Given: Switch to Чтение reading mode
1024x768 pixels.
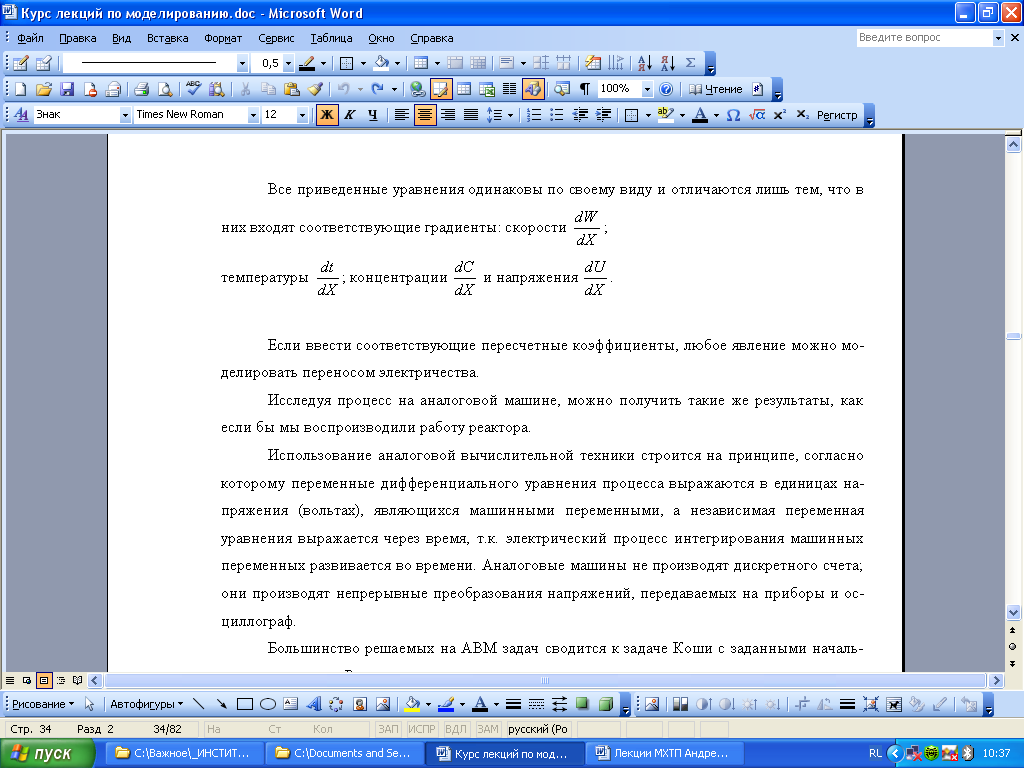Looking at the screenshot, I should point(716,89).
